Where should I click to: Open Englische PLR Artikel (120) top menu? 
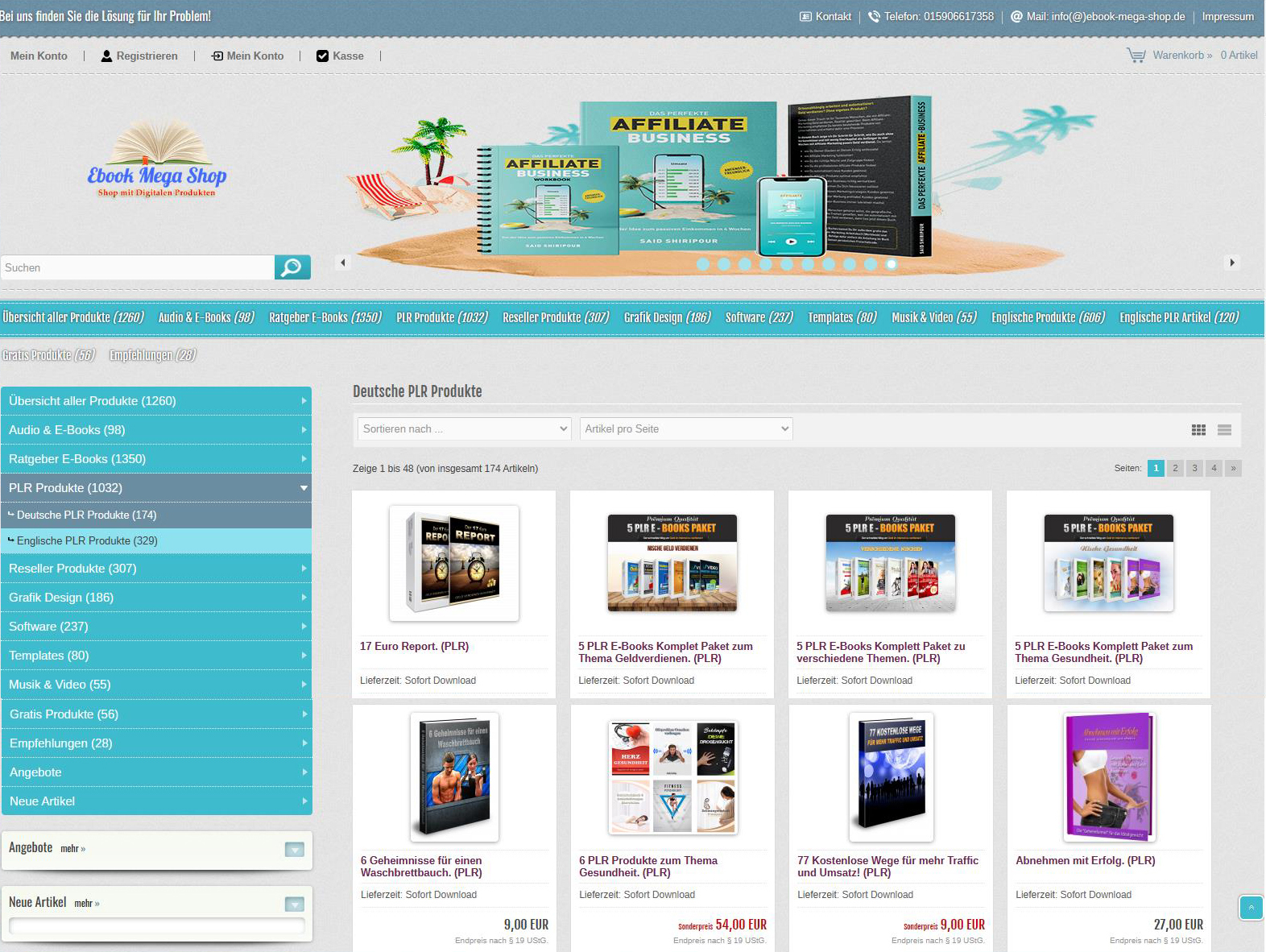(1179, 317)
